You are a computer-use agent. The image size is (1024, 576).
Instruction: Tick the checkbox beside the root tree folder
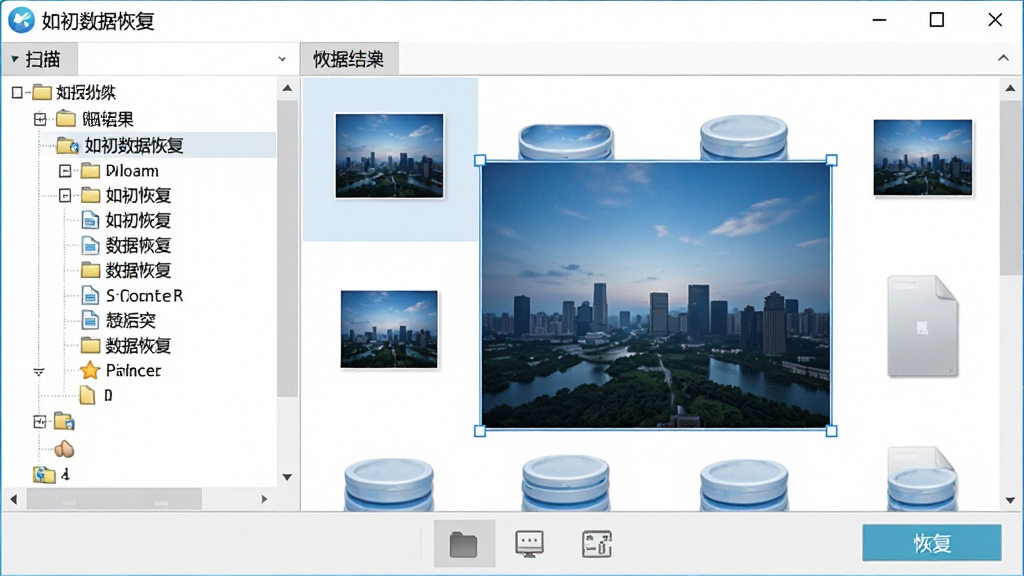pos(17,93)
